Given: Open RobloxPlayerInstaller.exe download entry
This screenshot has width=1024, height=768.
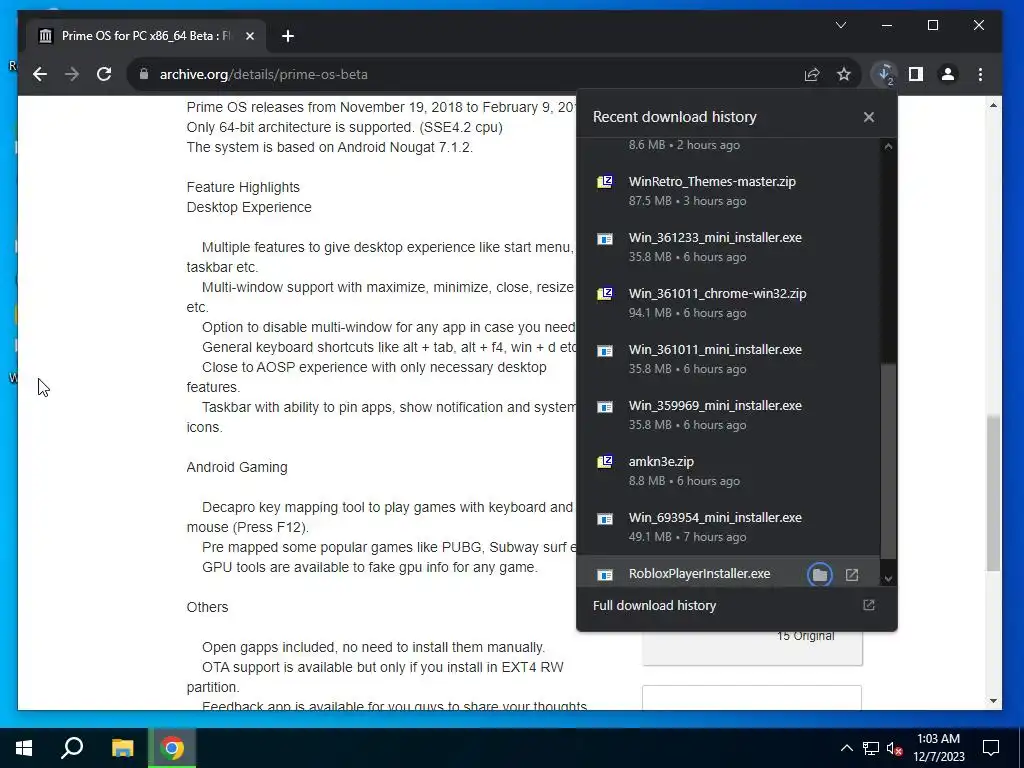Looking at the screenshot, I should pos(699,573).
